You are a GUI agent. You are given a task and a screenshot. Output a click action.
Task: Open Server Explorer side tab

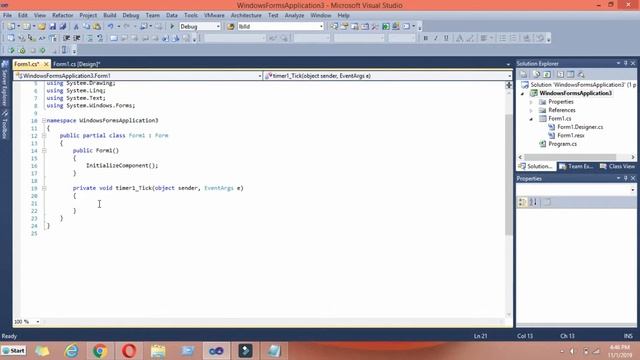point(4,84)
